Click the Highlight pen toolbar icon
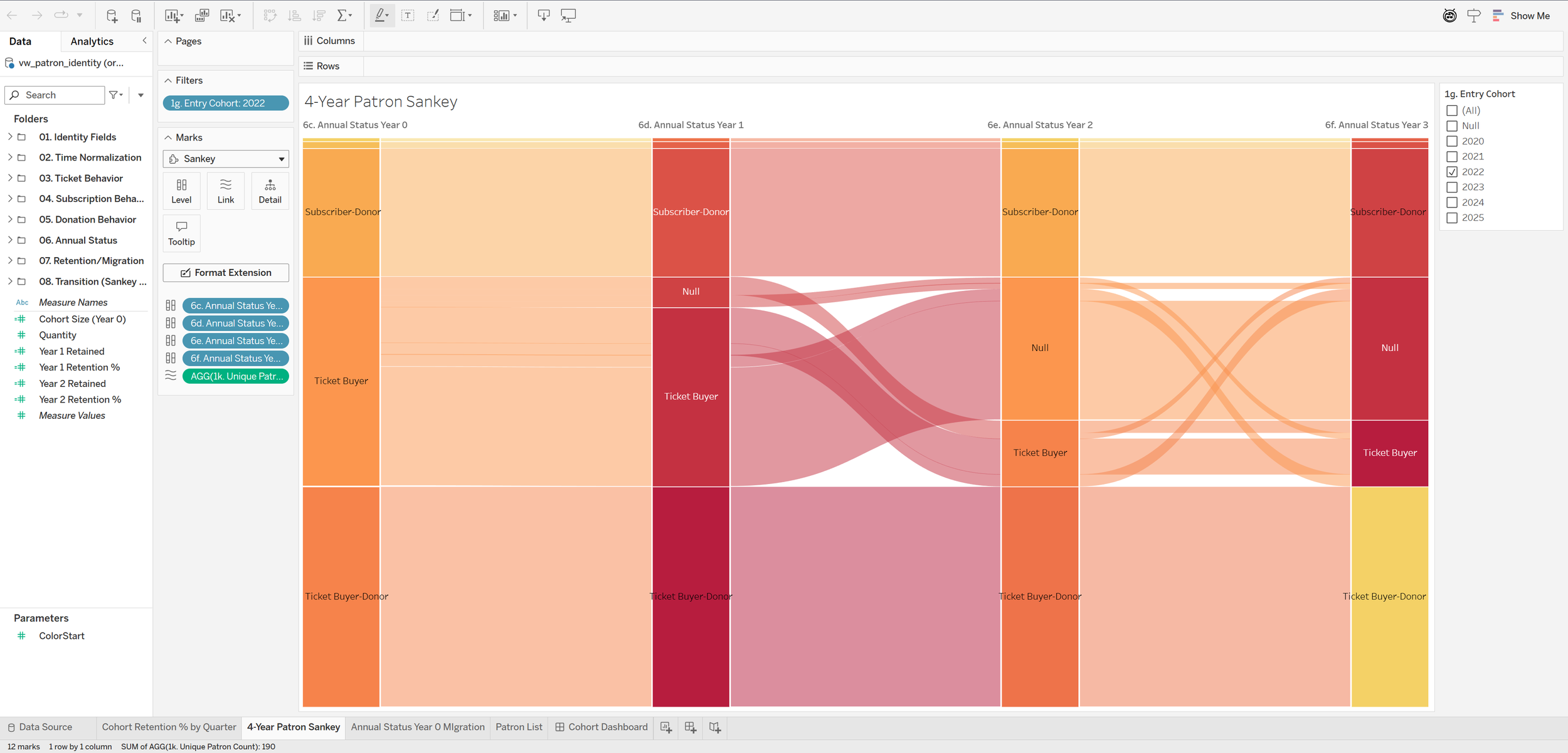 380,16
